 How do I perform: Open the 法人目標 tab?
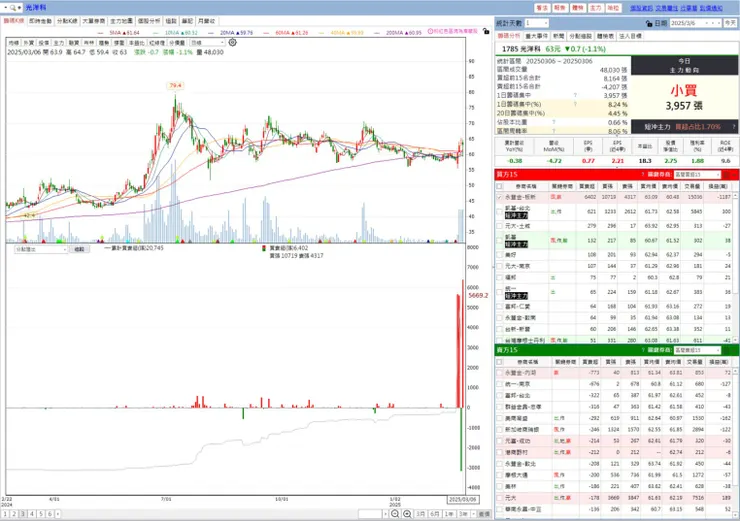click(x=630, y=36)
